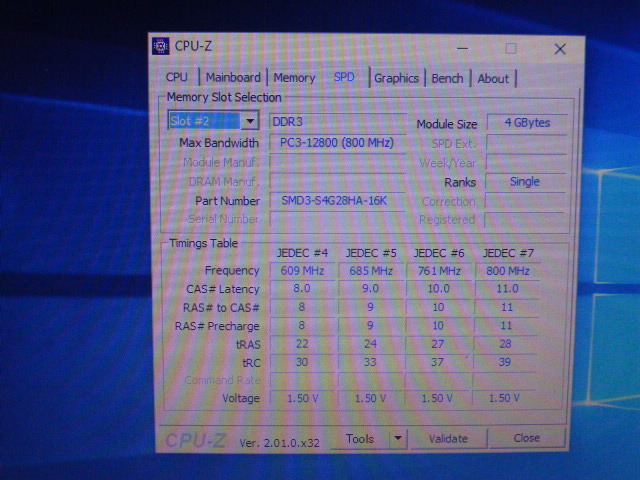Select the PC3-12800 (800 MHz) value

(337, 143)
